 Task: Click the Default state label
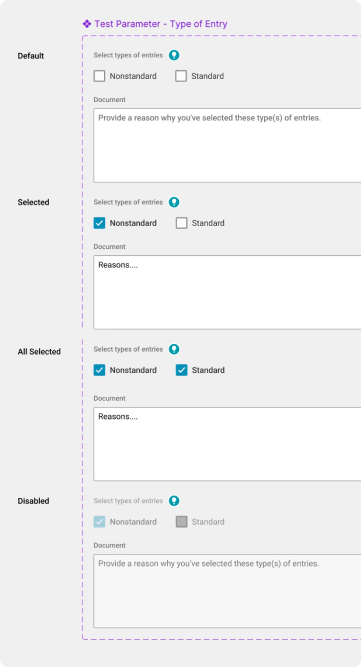click(x=31, y=56)
